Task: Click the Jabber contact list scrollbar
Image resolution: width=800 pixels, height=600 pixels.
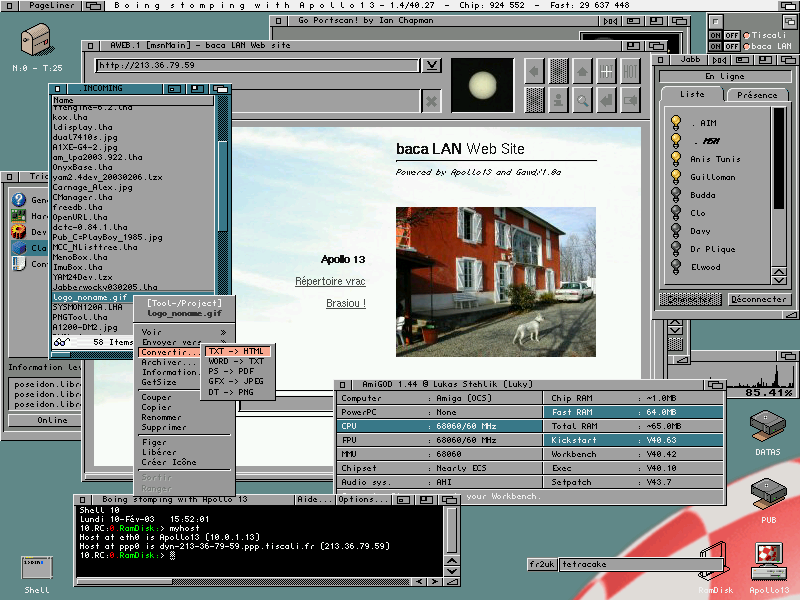Action: point(778,160)
